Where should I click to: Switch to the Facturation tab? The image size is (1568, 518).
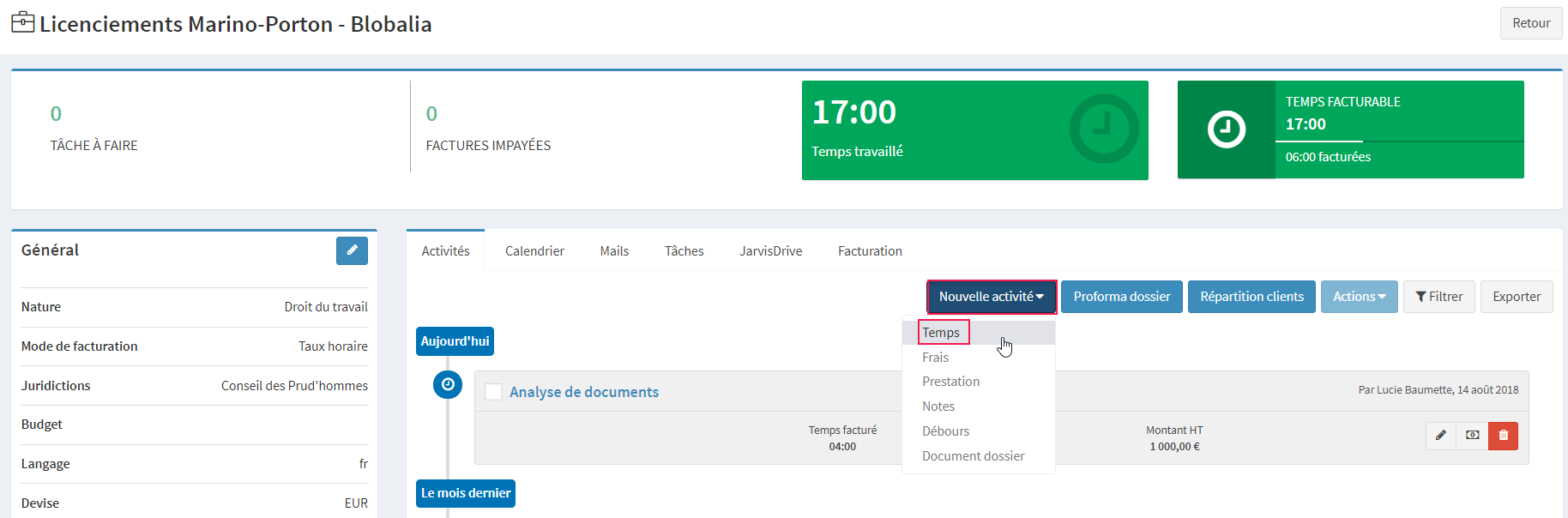[870, 250]
